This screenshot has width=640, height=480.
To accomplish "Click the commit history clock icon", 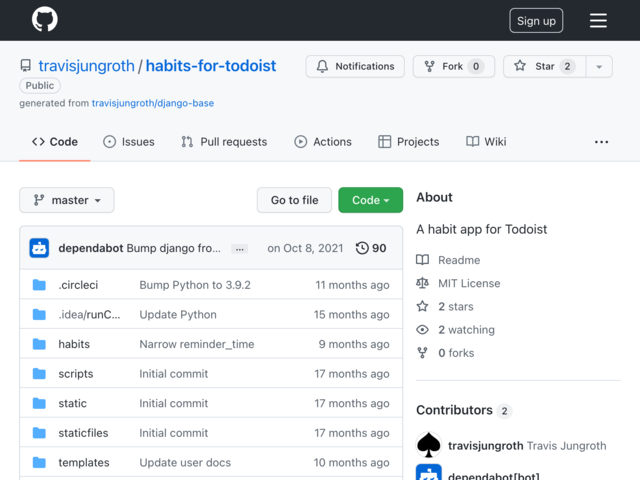I will 362,248.
